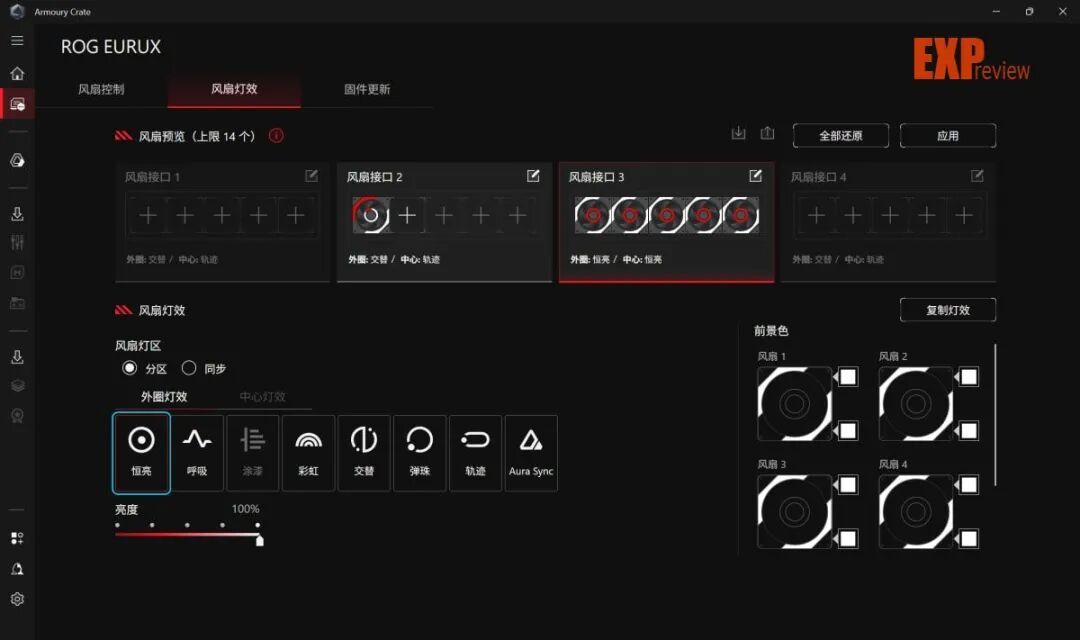Click the 亮度 brightness slider handle
The width and height of the screenshot is (1080, 640).
tap(260, 540)
